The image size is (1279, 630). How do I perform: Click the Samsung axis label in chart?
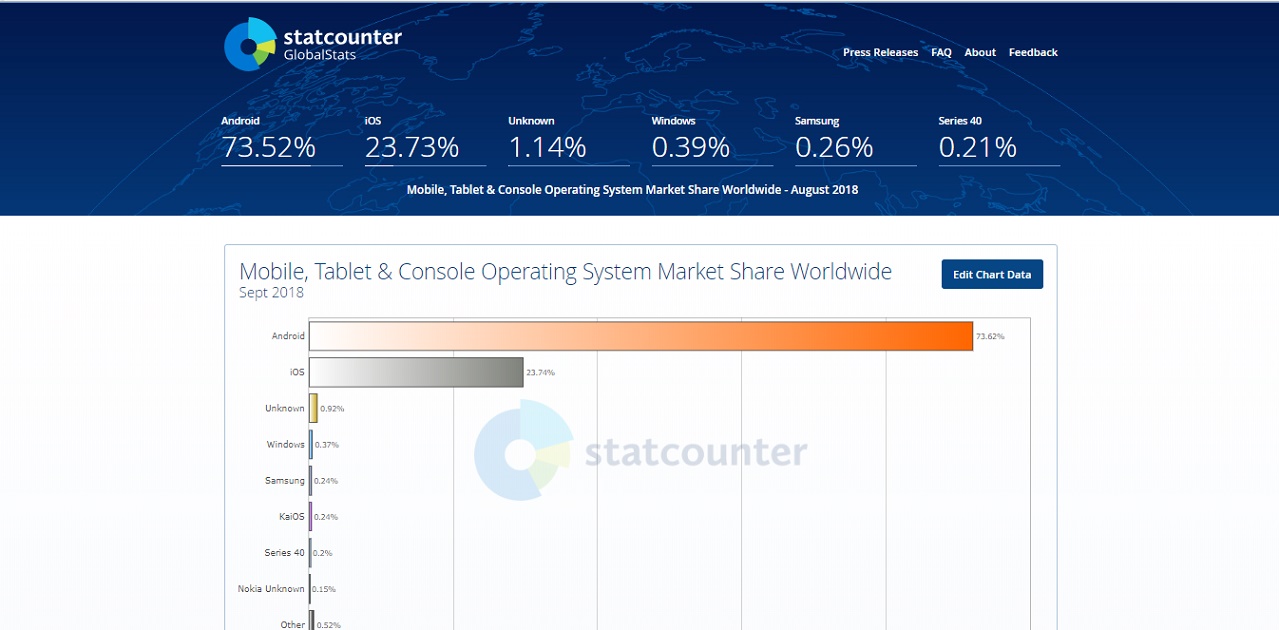point(285,480)
